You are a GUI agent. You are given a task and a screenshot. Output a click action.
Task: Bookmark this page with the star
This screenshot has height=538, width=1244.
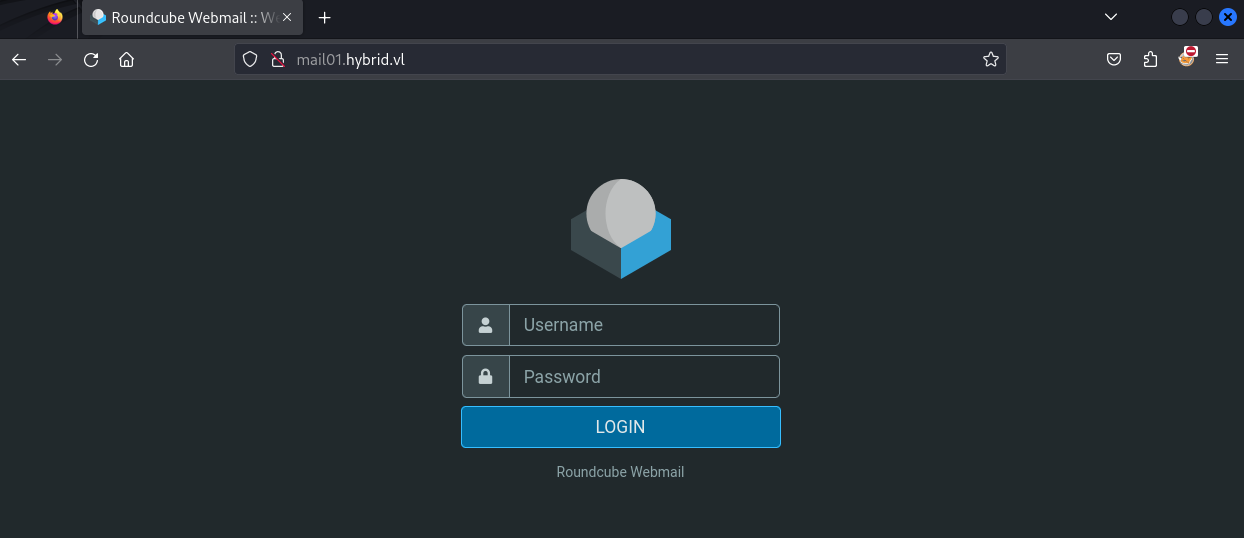(990, 60)
